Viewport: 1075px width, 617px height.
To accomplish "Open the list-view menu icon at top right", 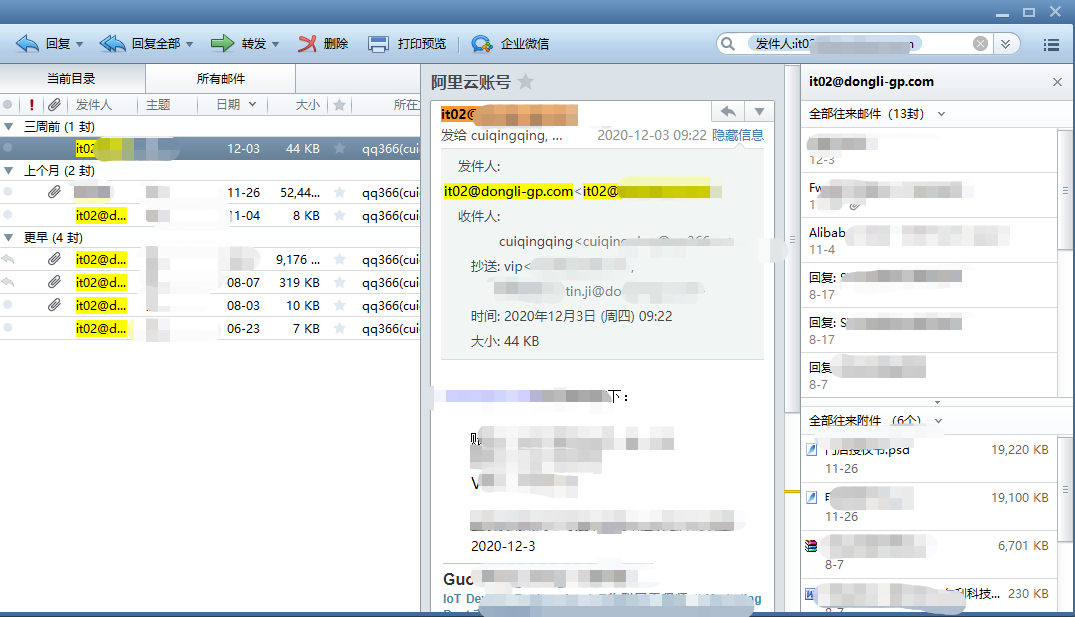I will pos(1051,45).
